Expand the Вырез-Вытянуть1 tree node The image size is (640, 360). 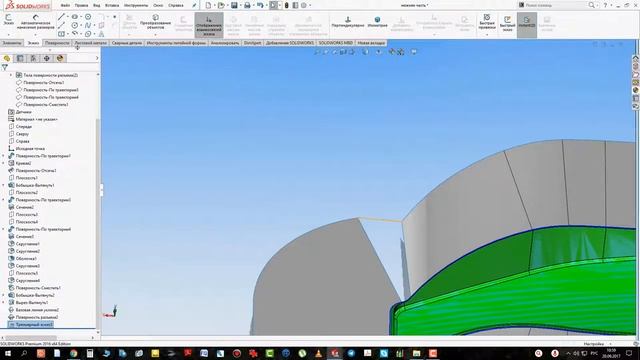[4, 302]
